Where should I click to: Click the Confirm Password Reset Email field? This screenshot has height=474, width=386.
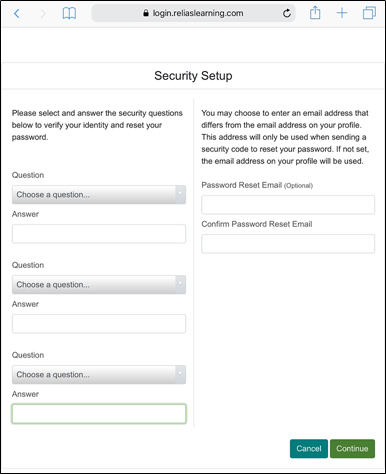pyautogui.click(x=288, y=244)
